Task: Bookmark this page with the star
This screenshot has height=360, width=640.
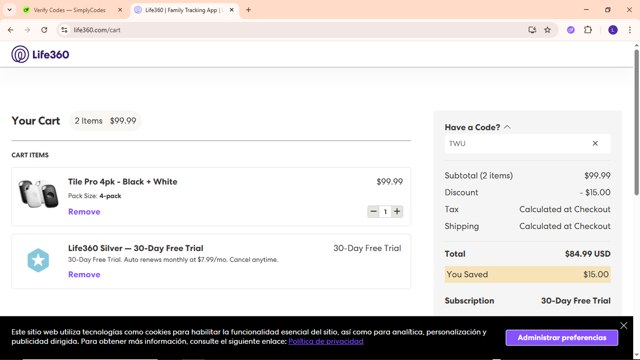Action: pos(547,30)
